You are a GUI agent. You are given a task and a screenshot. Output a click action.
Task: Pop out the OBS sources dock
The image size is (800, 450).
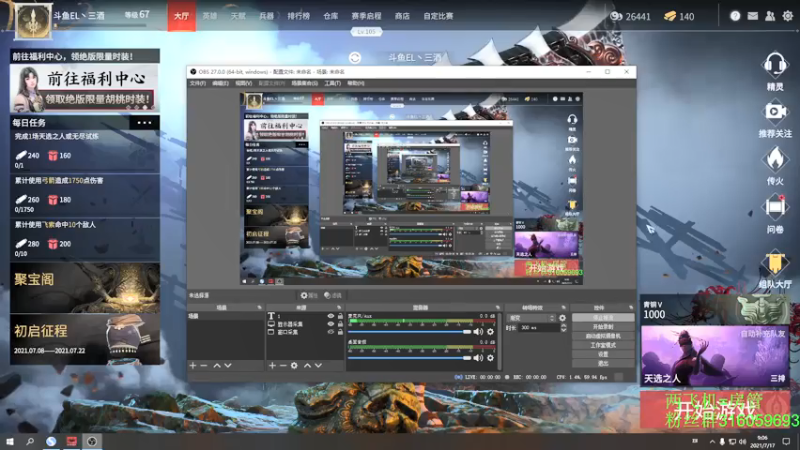339,308
